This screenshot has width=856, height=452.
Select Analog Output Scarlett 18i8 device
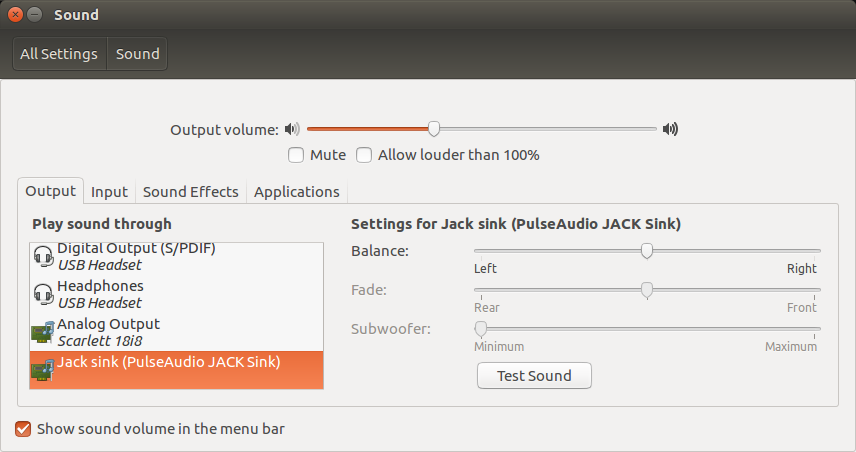pyautogui.click(x=176, y=332)
